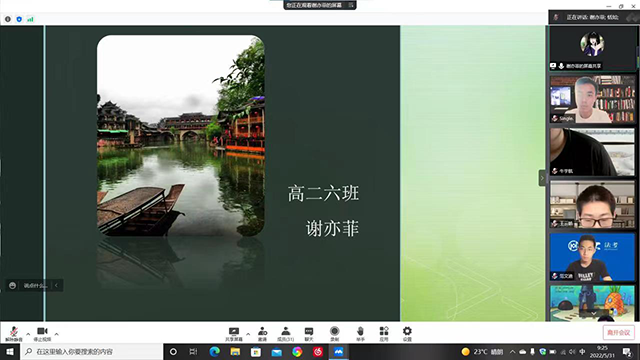Open the battery status tray icon
The width and height of the screenshot is (640, 360).
[553, 351]
